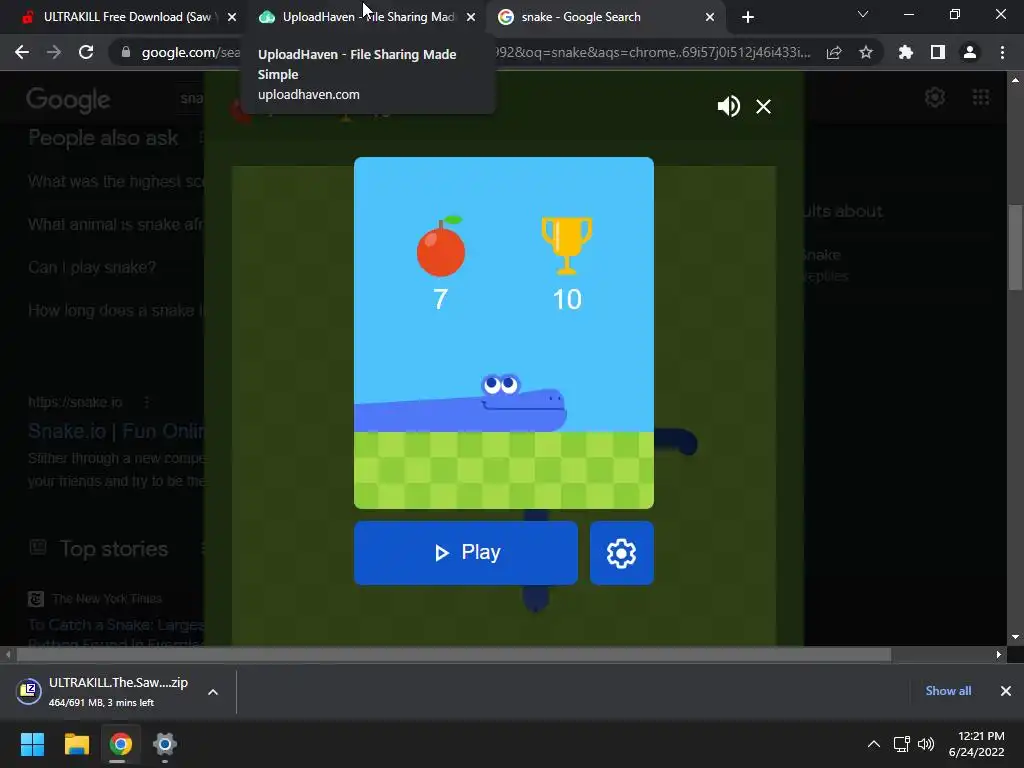This screenshot has height=768, width=1024.
Task: Click the horizontal scroll right arrow
Action: [x=999, y=654]
